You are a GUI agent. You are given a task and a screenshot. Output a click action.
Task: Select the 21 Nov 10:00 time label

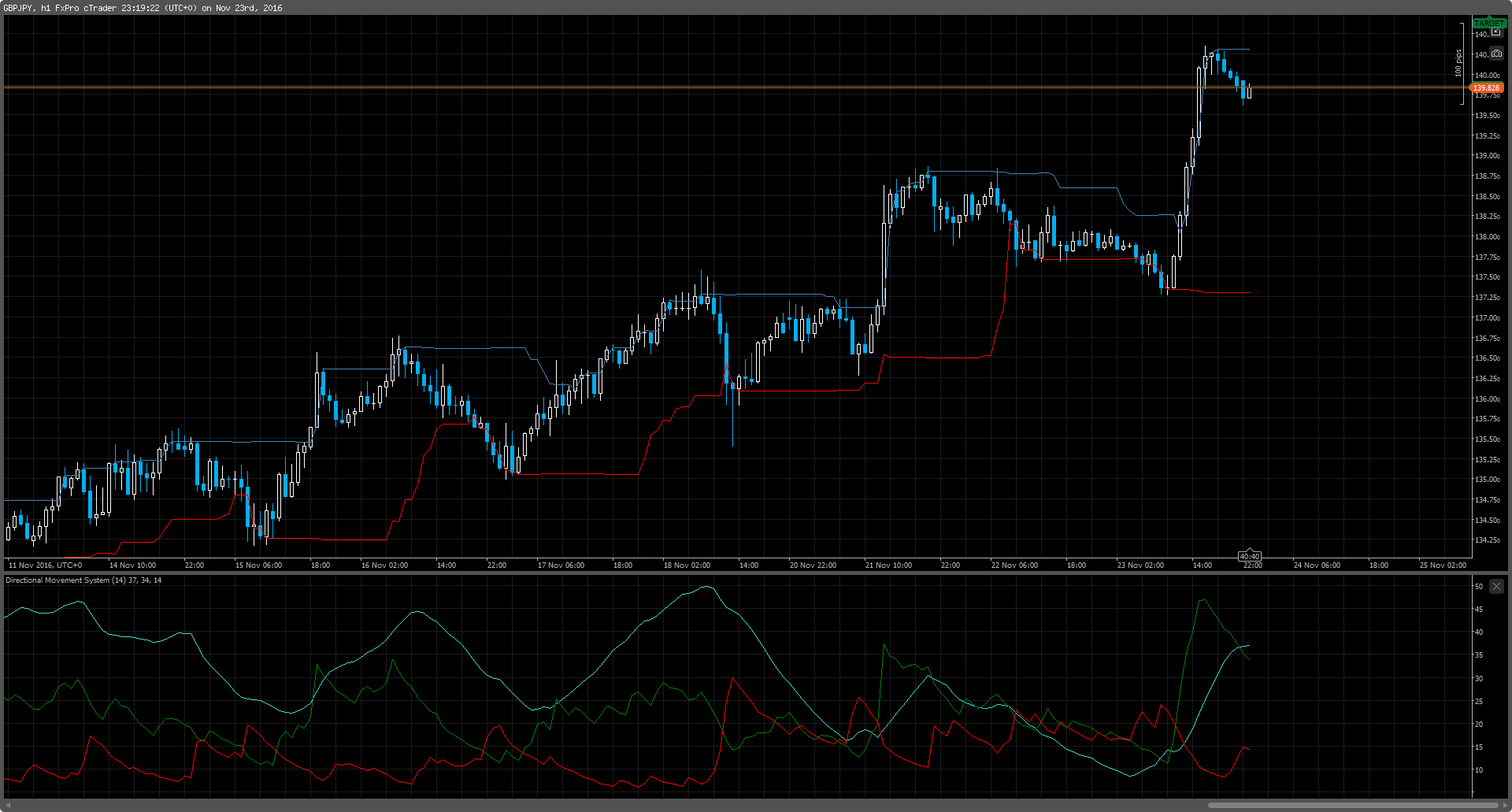(888, 565)
